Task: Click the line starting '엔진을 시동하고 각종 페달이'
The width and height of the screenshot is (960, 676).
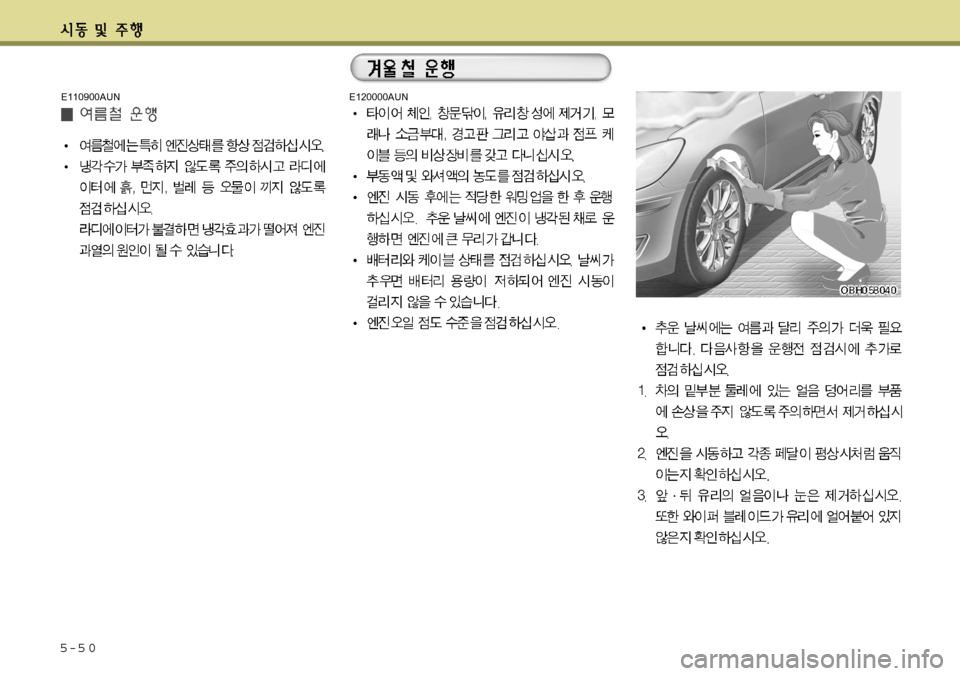Action: (x=778, y=454)
